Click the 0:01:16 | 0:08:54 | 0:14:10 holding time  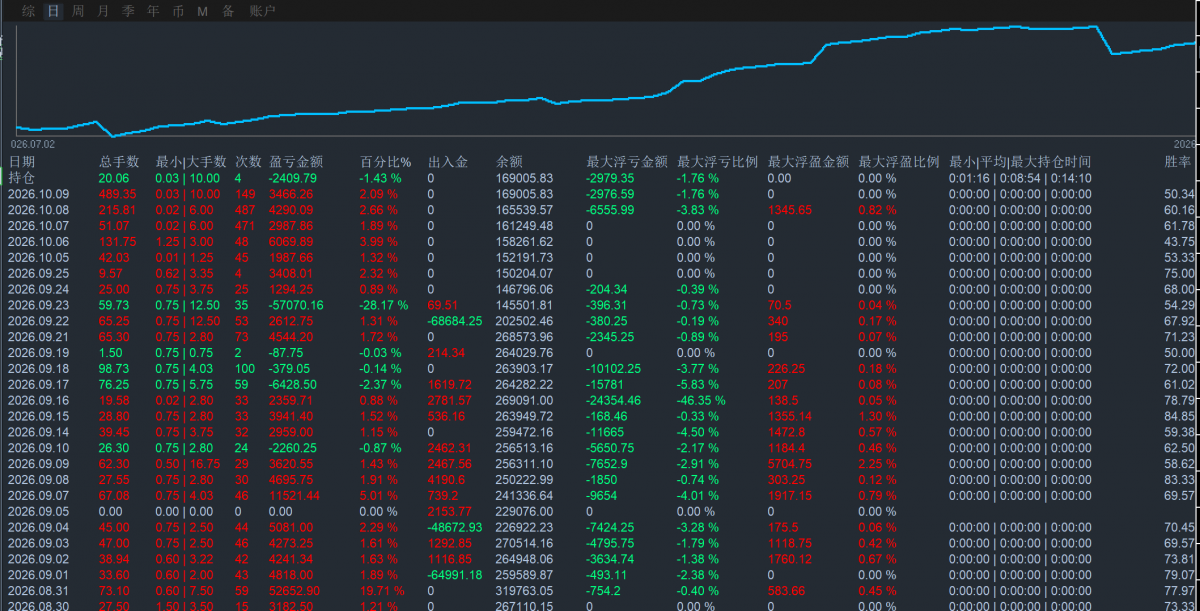[x=1020, y=178]
